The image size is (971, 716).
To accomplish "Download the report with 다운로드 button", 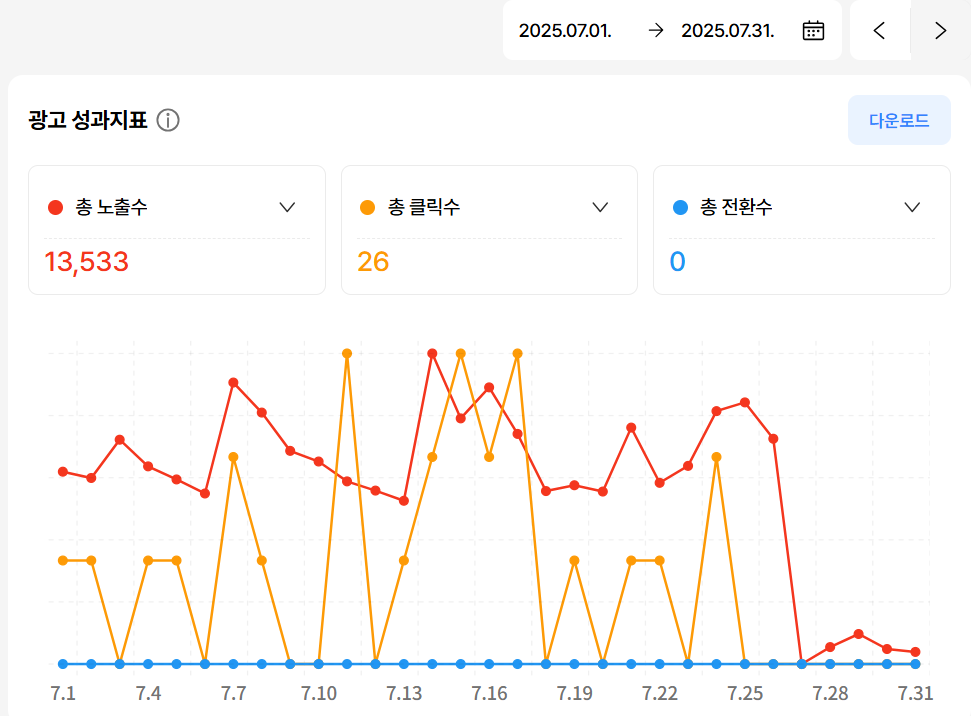I will [x=899, y=120].
